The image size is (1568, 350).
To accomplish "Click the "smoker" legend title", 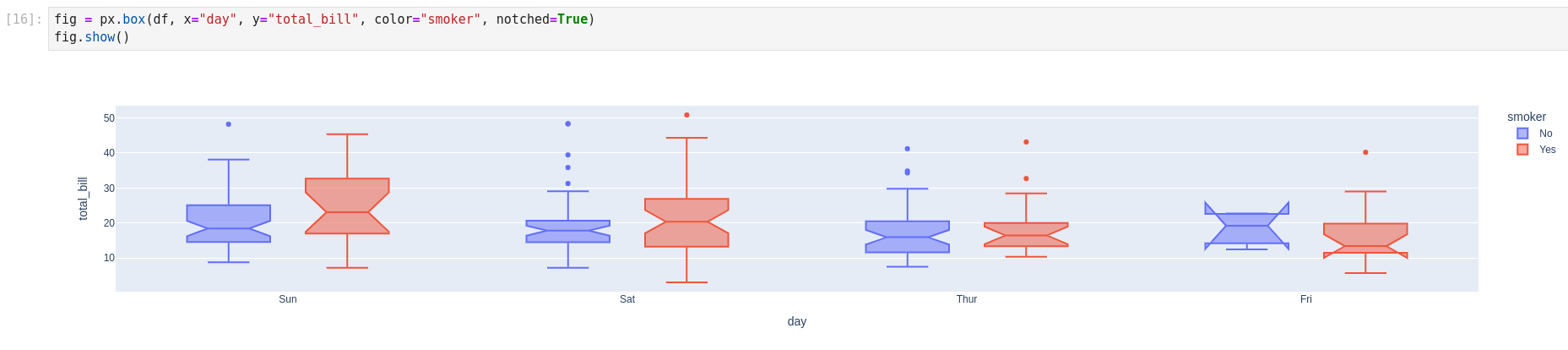I will point(1527,117).
